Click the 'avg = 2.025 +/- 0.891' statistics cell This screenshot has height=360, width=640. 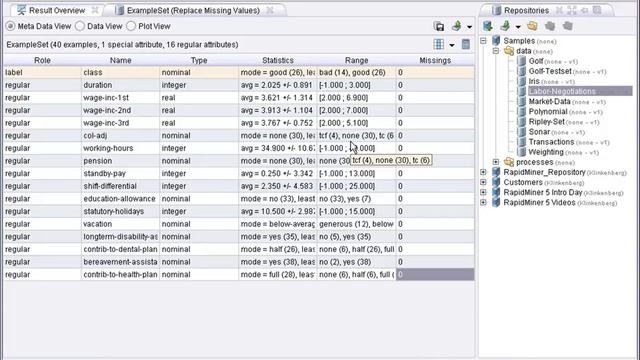pyautogui.click(x=278, y=85)
